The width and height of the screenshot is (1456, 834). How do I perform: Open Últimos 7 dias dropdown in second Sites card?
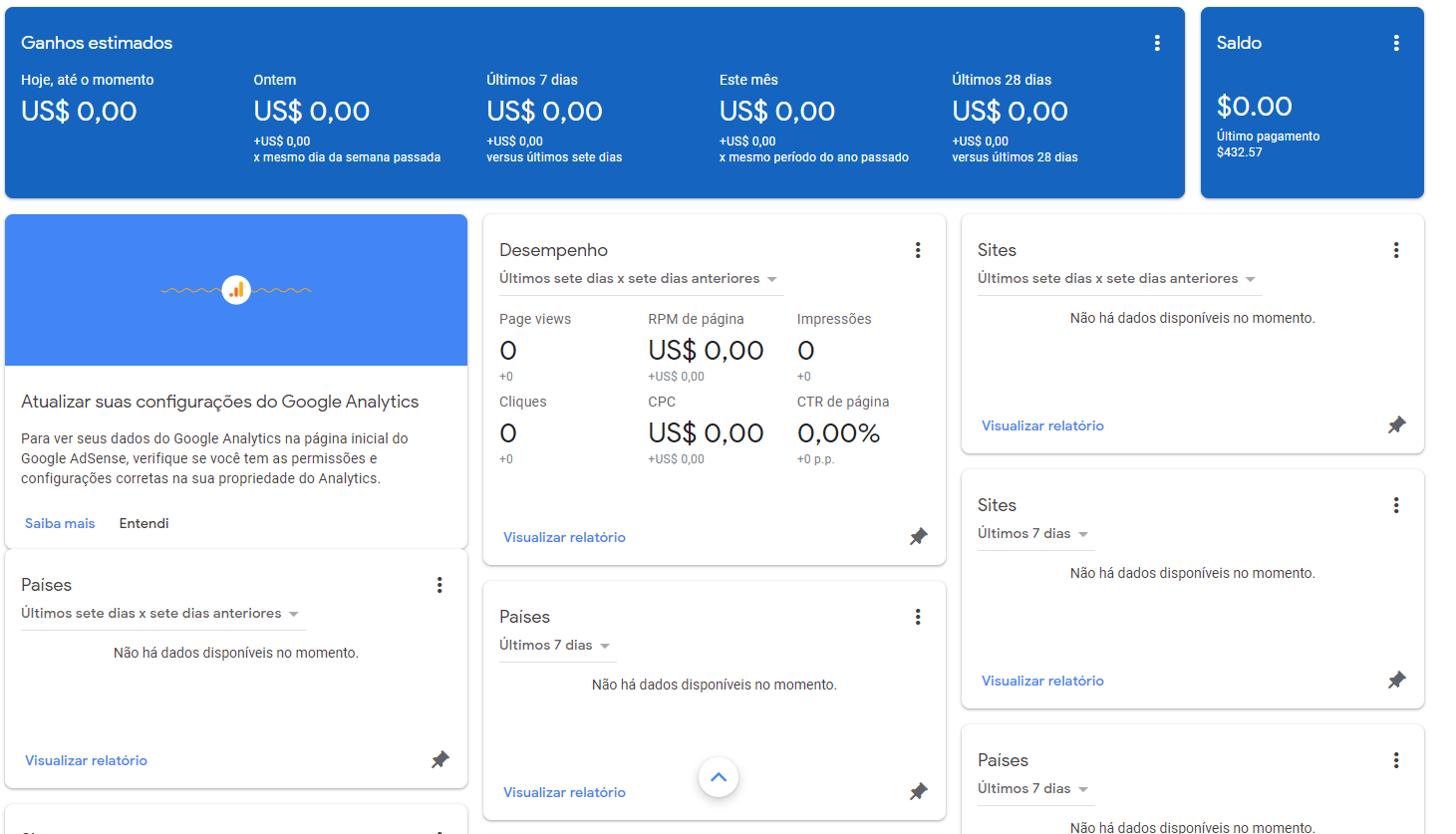tap(1035, 534)
